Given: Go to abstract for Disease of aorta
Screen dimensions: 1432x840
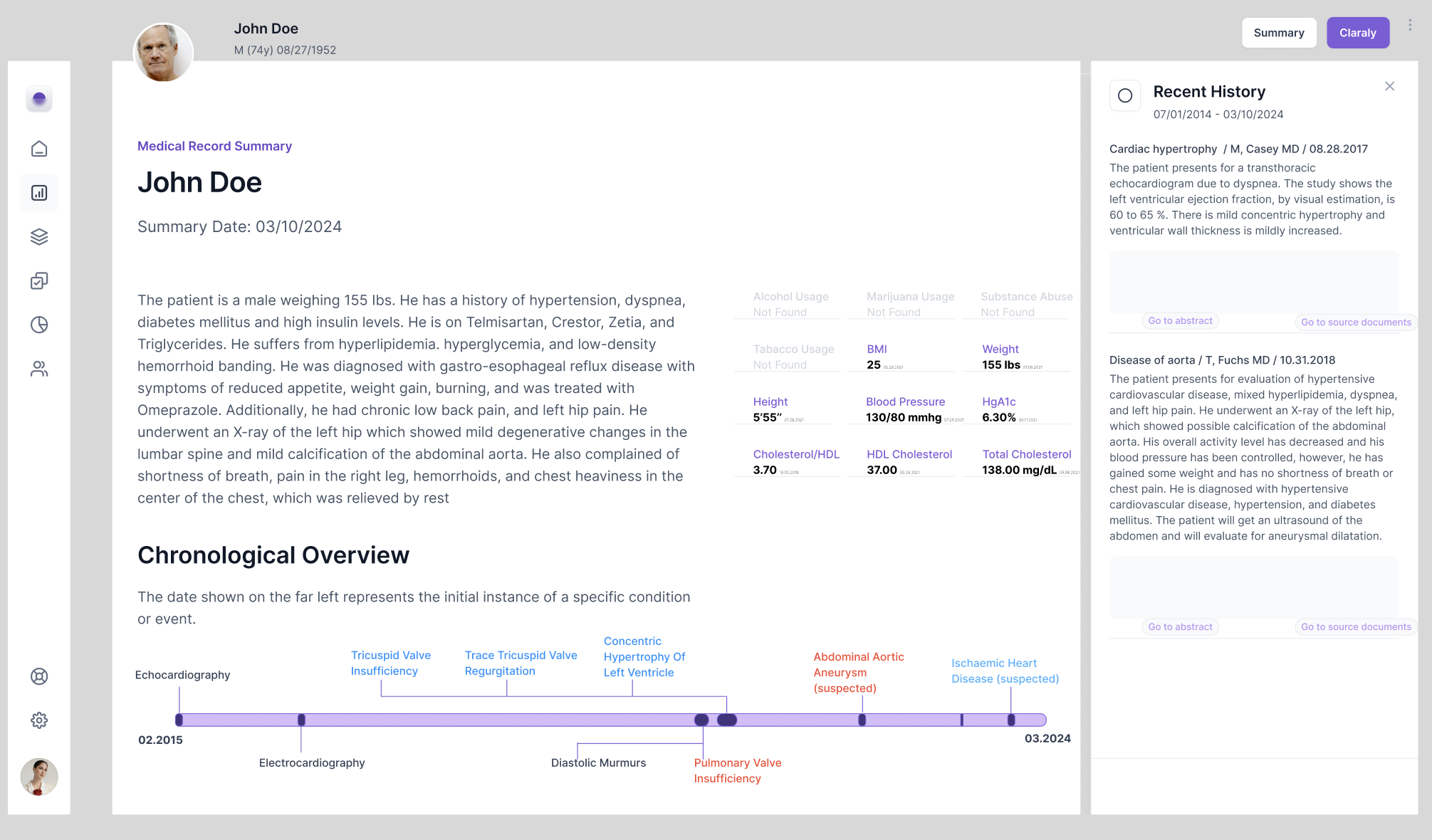Looking at the screenshot, I should pyautogui.click(x=1180, y=627).
